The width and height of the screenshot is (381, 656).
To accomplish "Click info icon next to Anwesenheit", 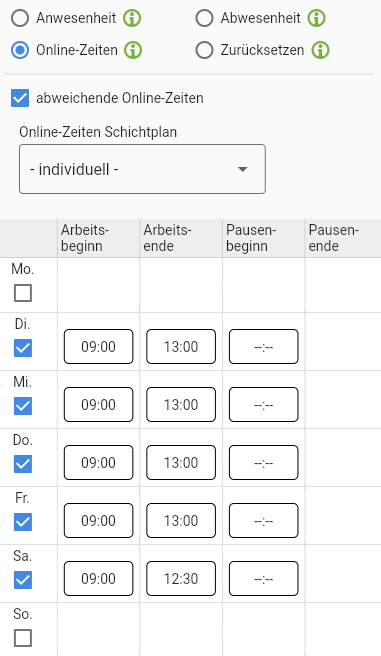I will click(132, 18).
